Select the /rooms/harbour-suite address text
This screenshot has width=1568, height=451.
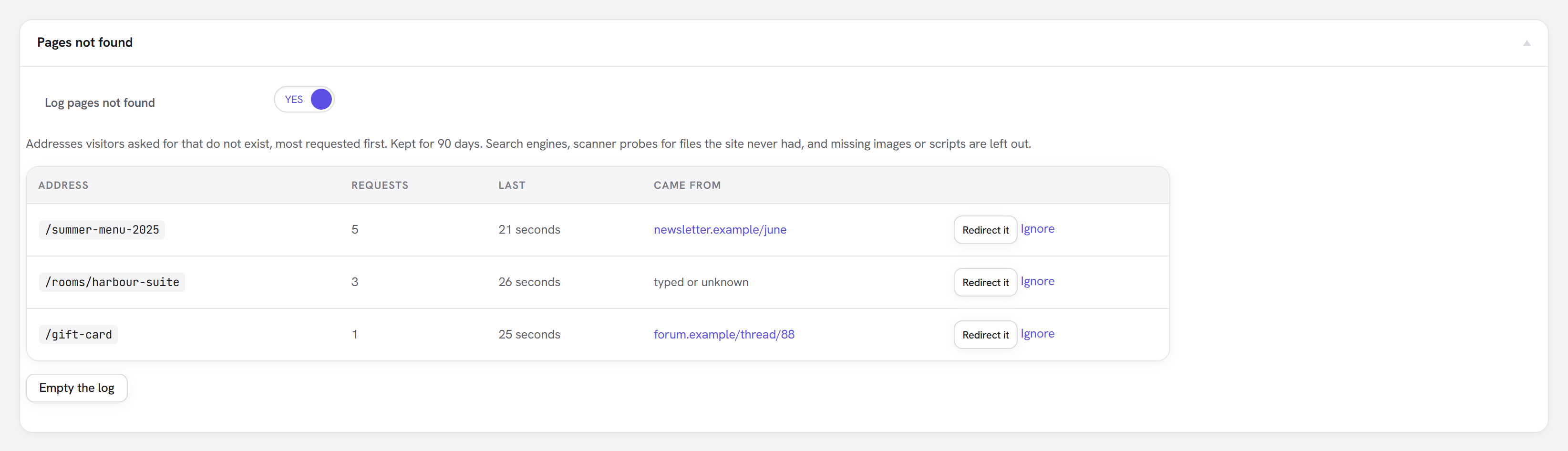112,282
